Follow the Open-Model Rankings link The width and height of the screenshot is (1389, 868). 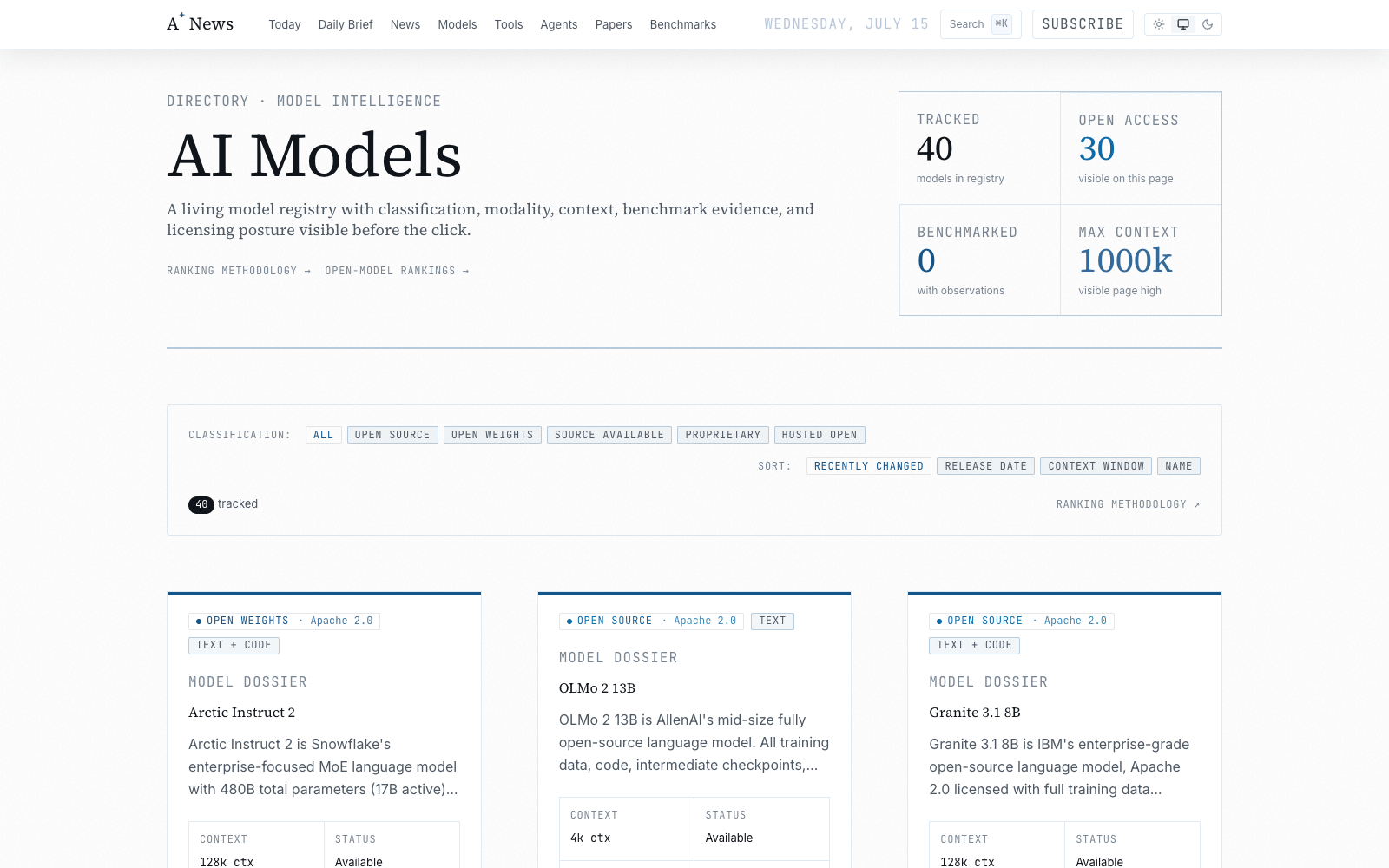(x=398, y=271)
